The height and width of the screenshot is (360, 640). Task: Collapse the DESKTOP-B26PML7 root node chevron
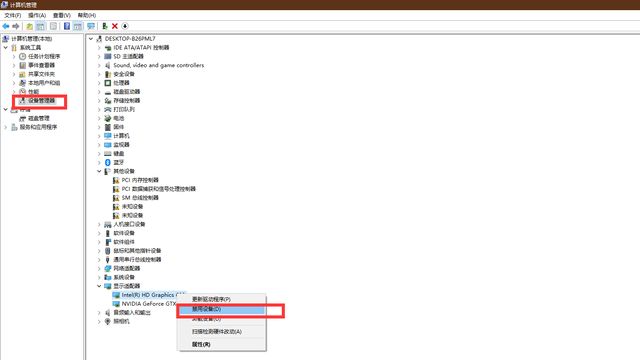tap(91, 39)
